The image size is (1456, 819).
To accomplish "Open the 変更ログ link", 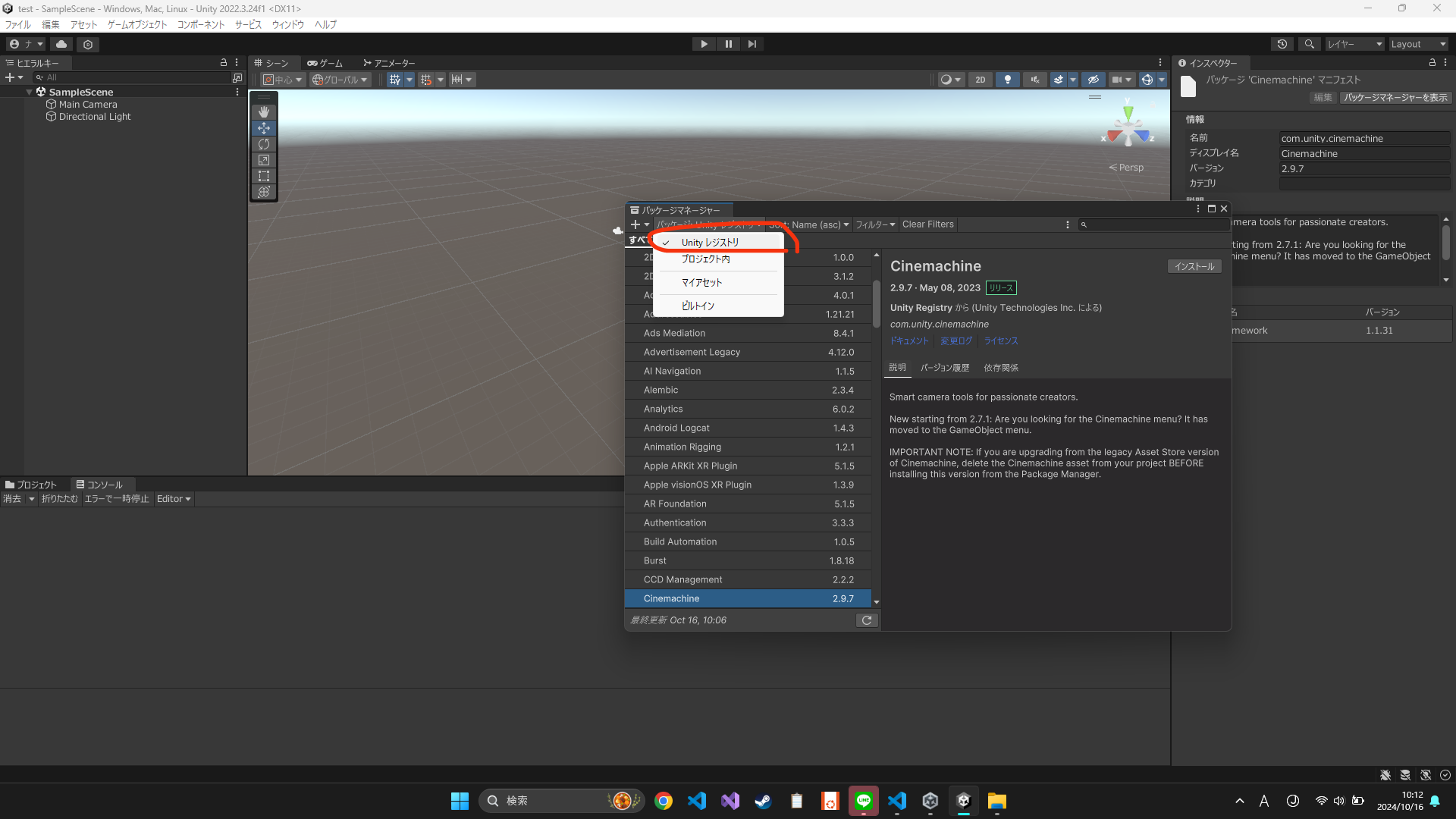I will coord(955,341).
